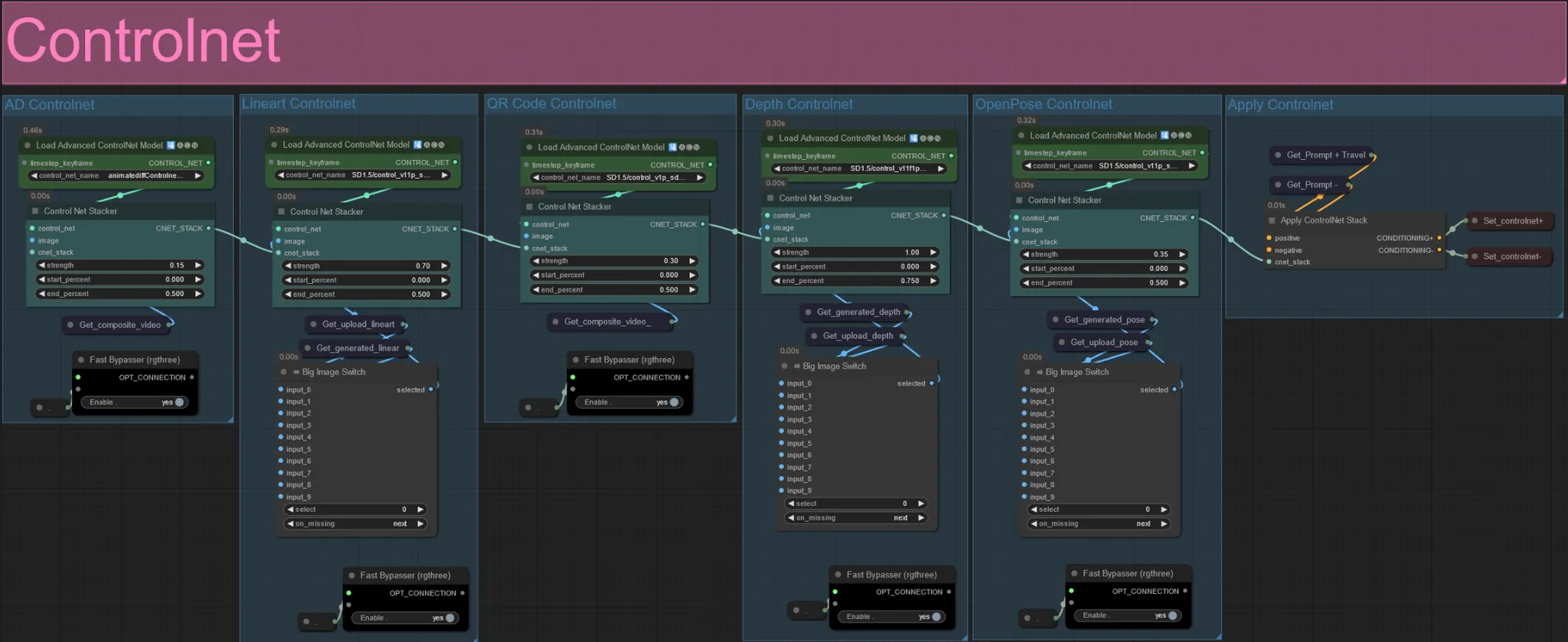Collapse the Big Image Switch node in Depth Controlnet

(x=785, y=367)
